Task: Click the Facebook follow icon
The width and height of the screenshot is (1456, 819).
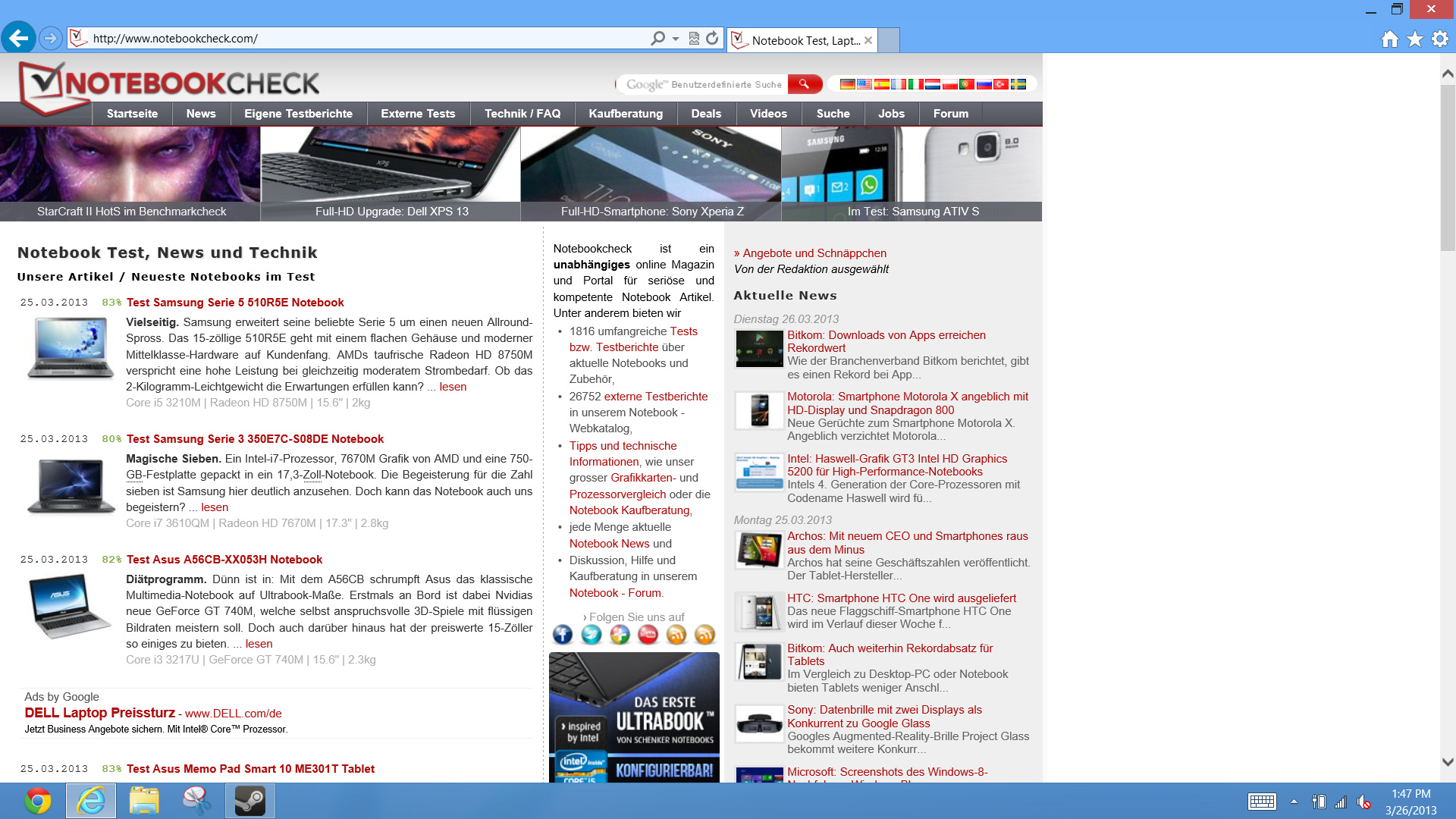Action: [563, 635]
